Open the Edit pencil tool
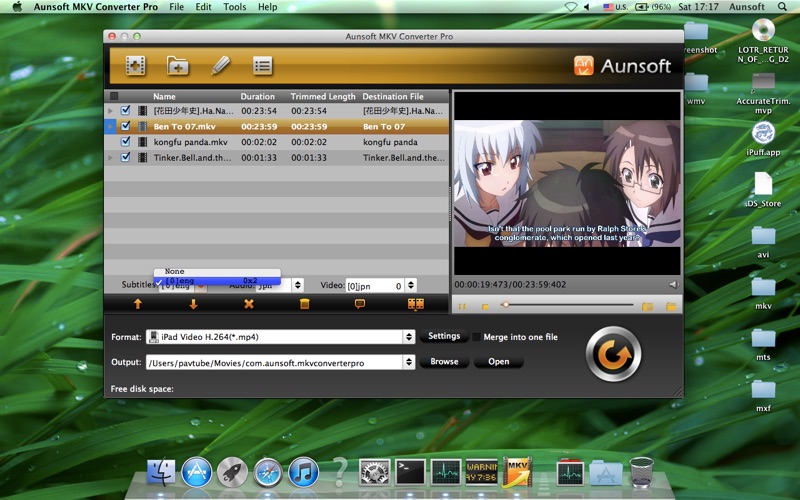 coord(220,65)
